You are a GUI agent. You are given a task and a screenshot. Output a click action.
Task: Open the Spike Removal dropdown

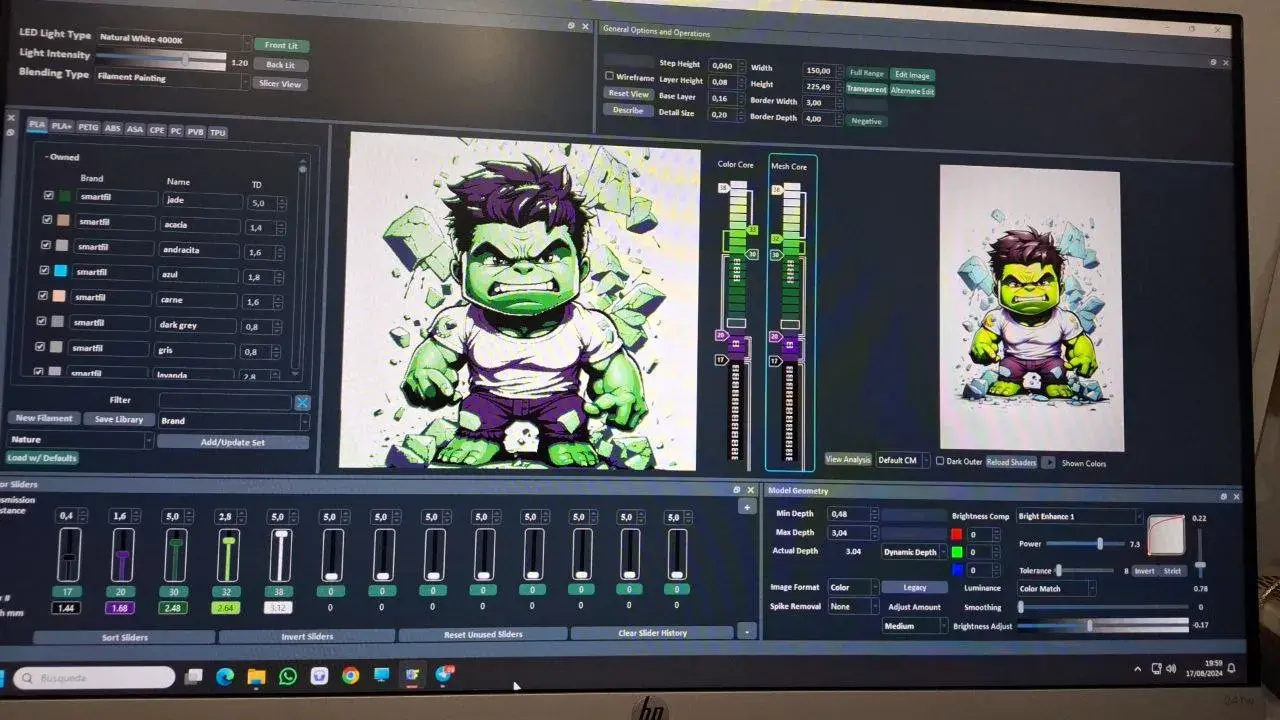tap(853, 607)
